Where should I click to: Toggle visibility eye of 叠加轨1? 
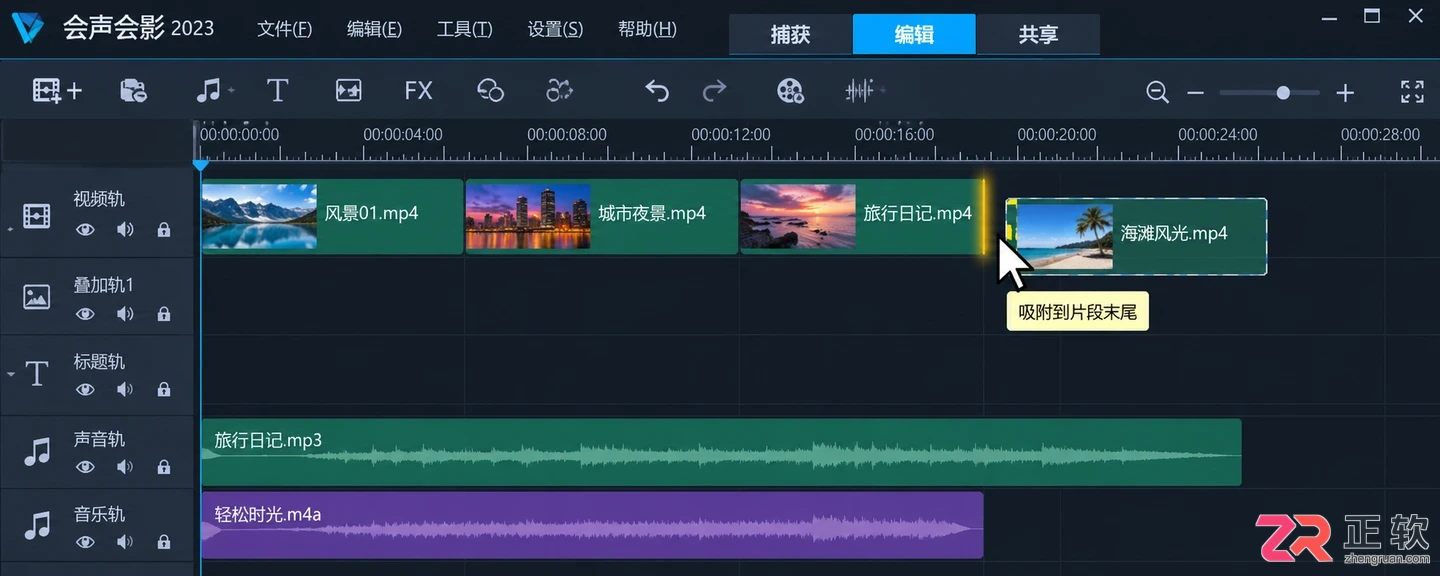coord(86,314)
